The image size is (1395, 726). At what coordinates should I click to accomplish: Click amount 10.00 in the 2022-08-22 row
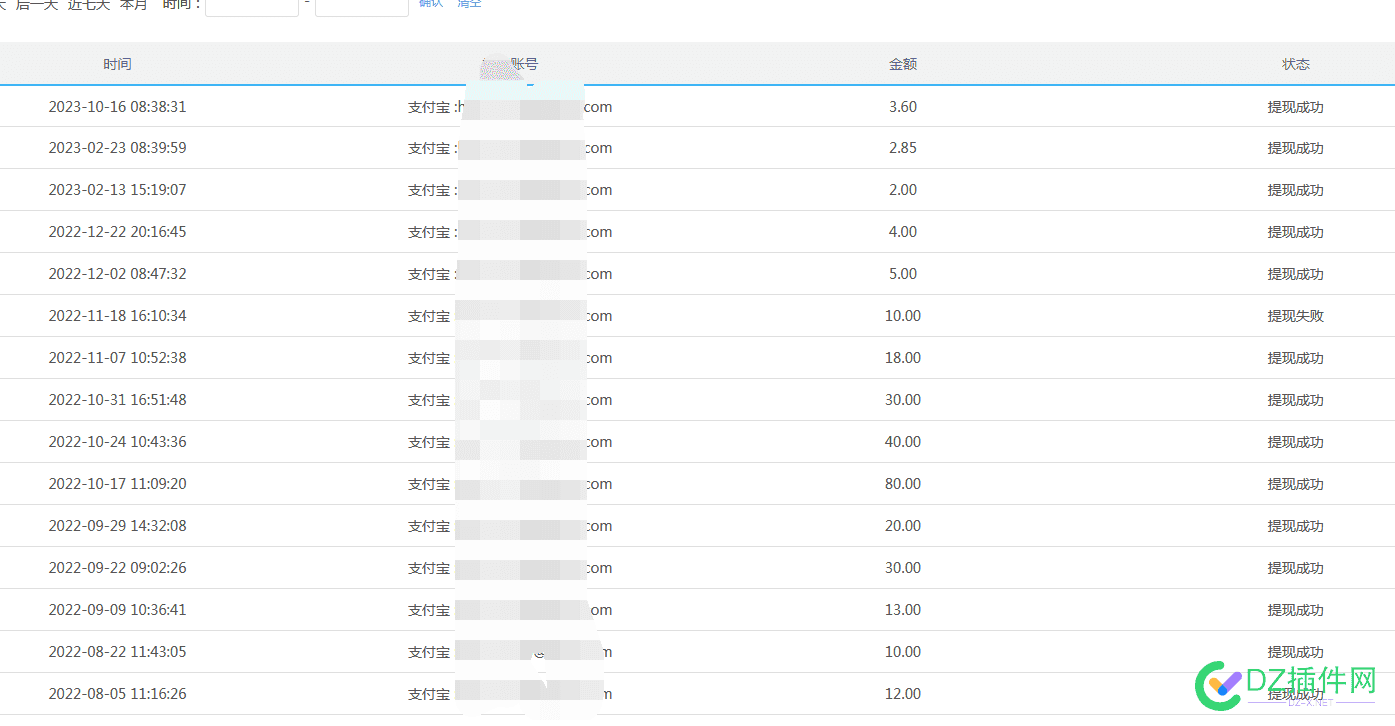(903, 652)
